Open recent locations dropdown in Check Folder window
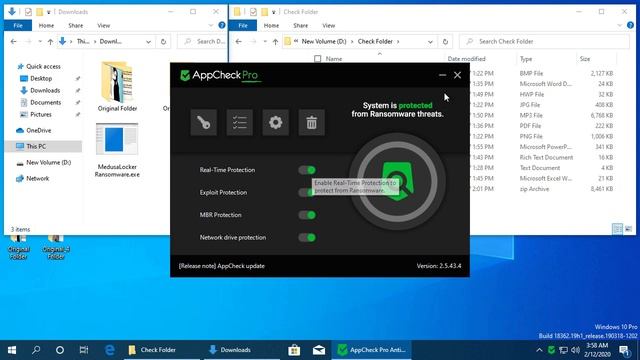 pyautogui.click(x=265, y=42)
